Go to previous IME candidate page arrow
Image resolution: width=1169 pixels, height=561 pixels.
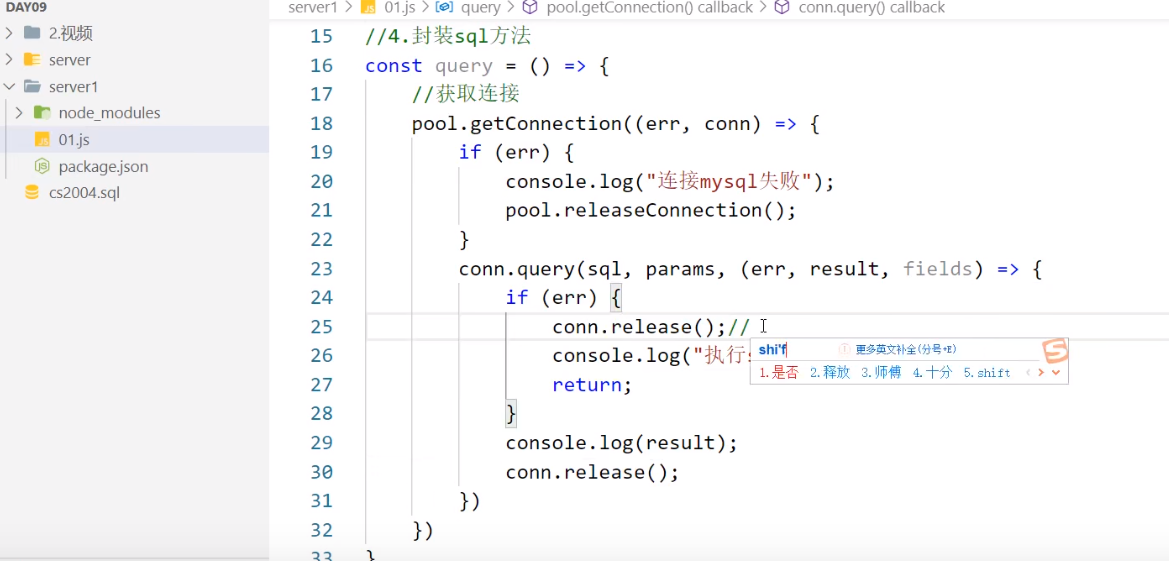1029,372
